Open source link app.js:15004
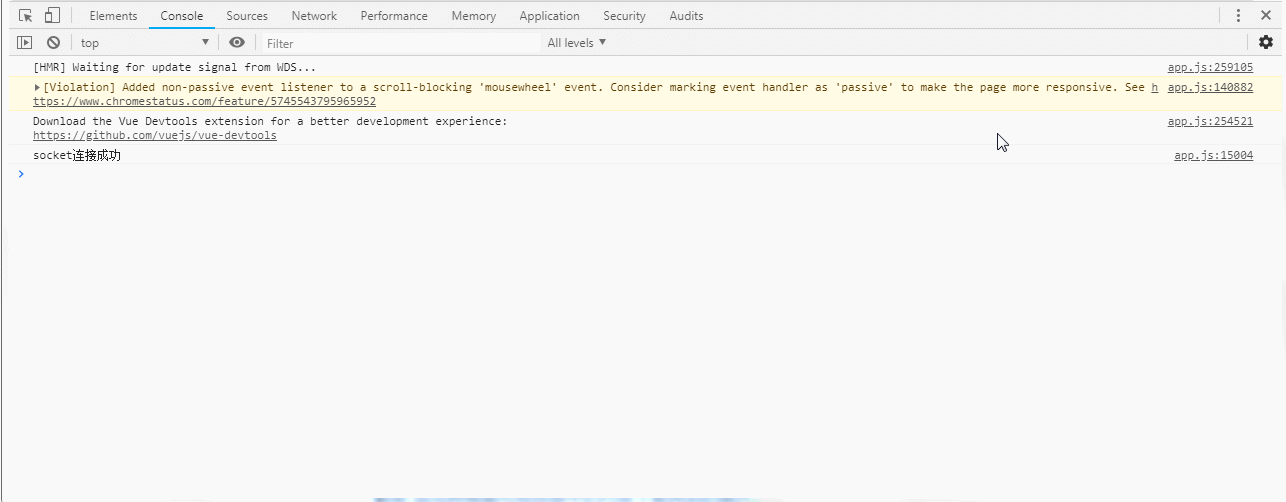 coord(1213,155)
